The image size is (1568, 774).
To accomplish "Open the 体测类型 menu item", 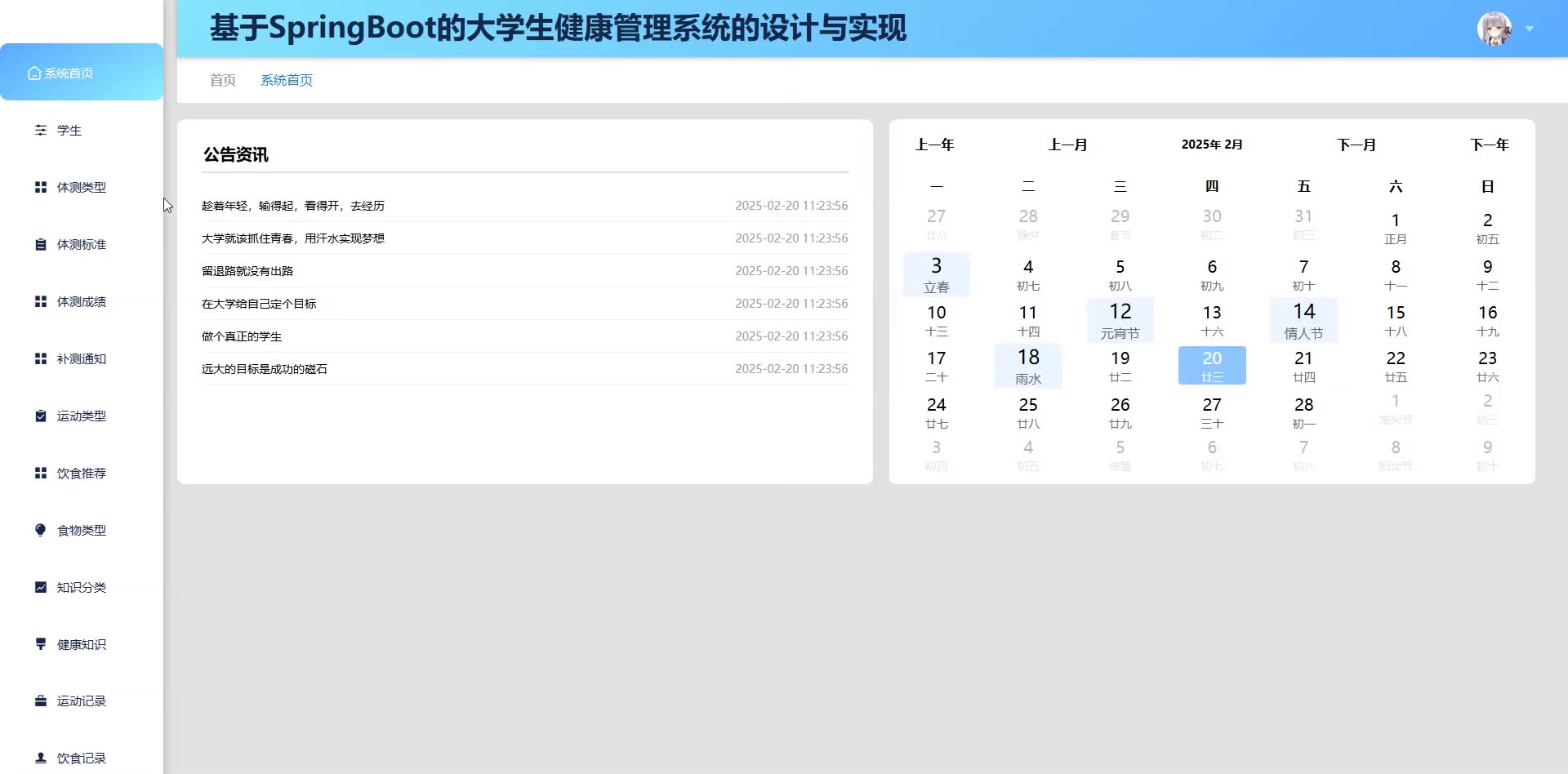I will point(82,188).
